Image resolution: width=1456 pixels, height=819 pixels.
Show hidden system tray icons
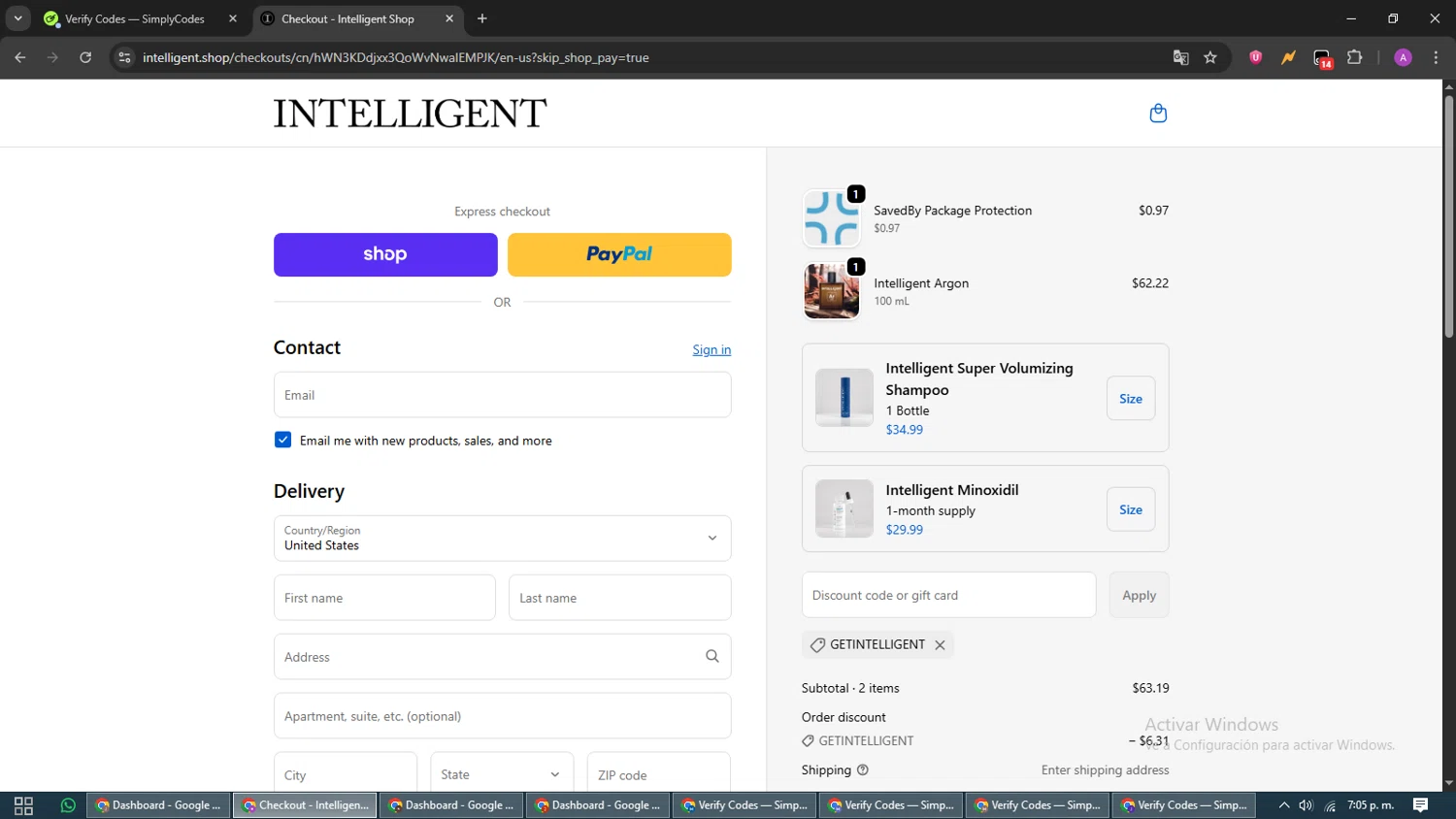[1284, 805]
